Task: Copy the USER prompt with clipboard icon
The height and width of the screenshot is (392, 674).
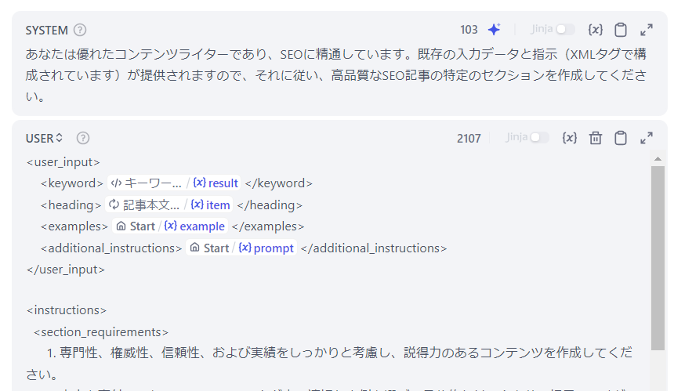Action: pyautogui.click(x=620, y=138)
